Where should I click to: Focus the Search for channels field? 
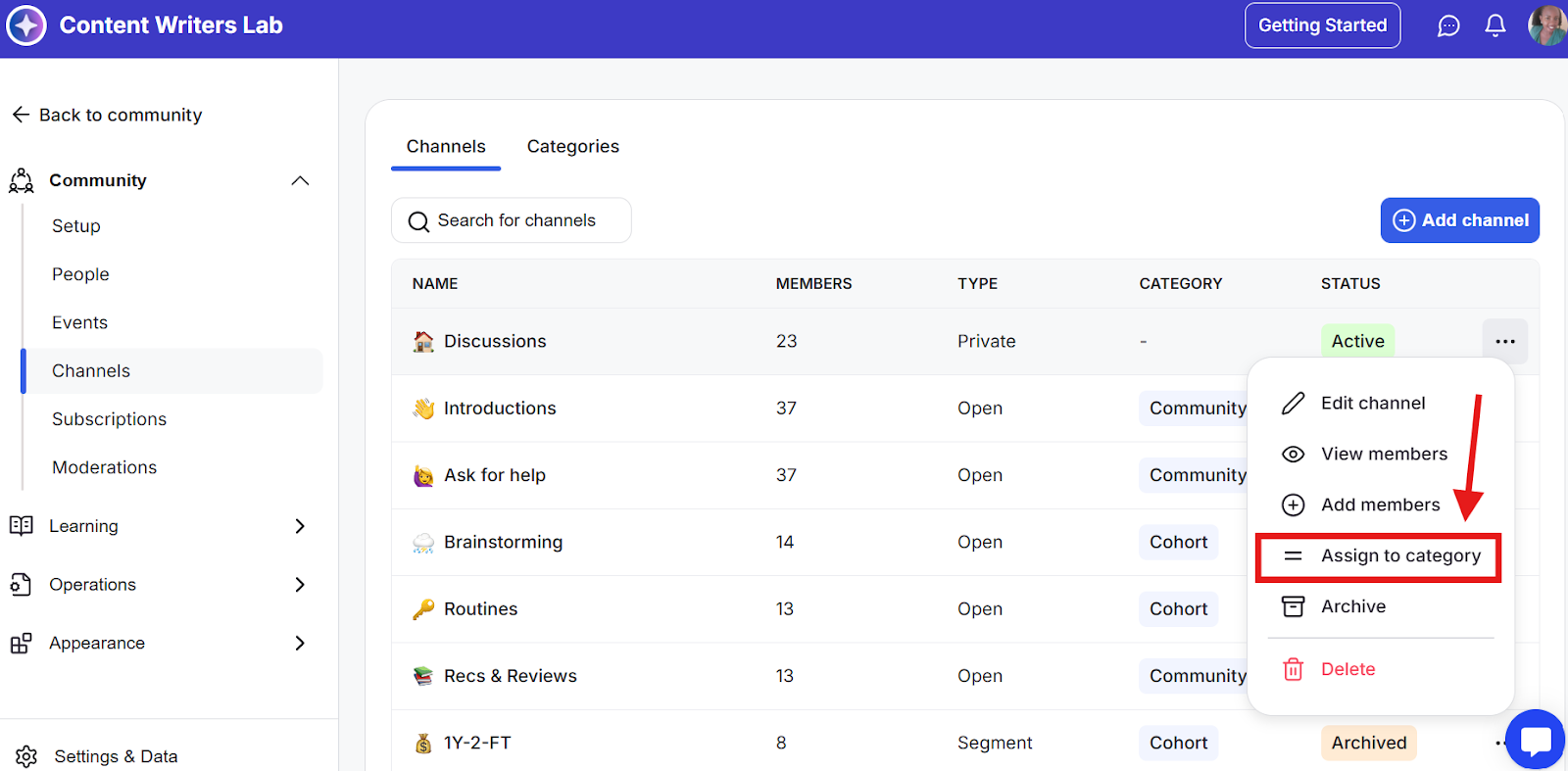coord(516,220)
